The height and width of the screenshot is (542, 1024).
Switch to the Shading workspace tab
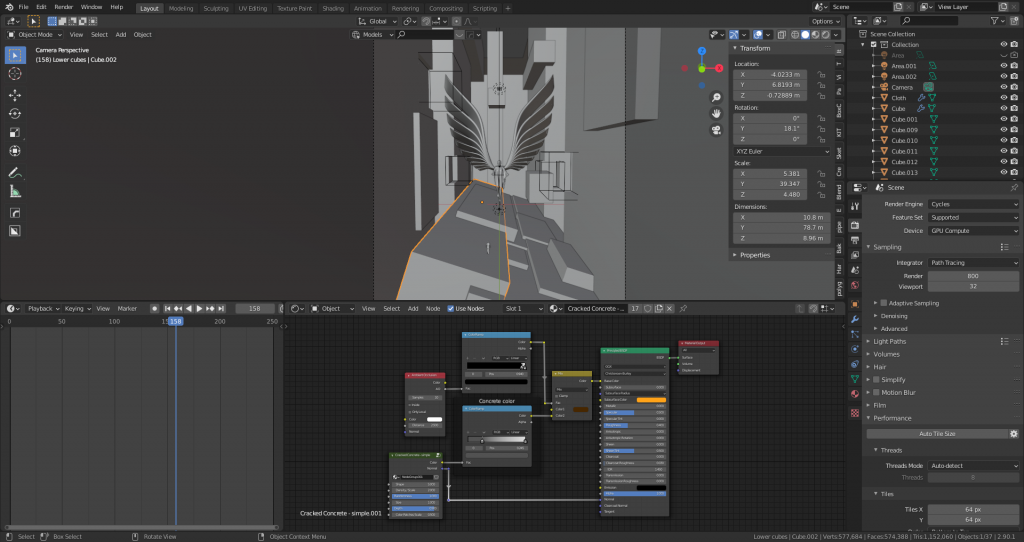pyautogui.click(x=333, y=7)
